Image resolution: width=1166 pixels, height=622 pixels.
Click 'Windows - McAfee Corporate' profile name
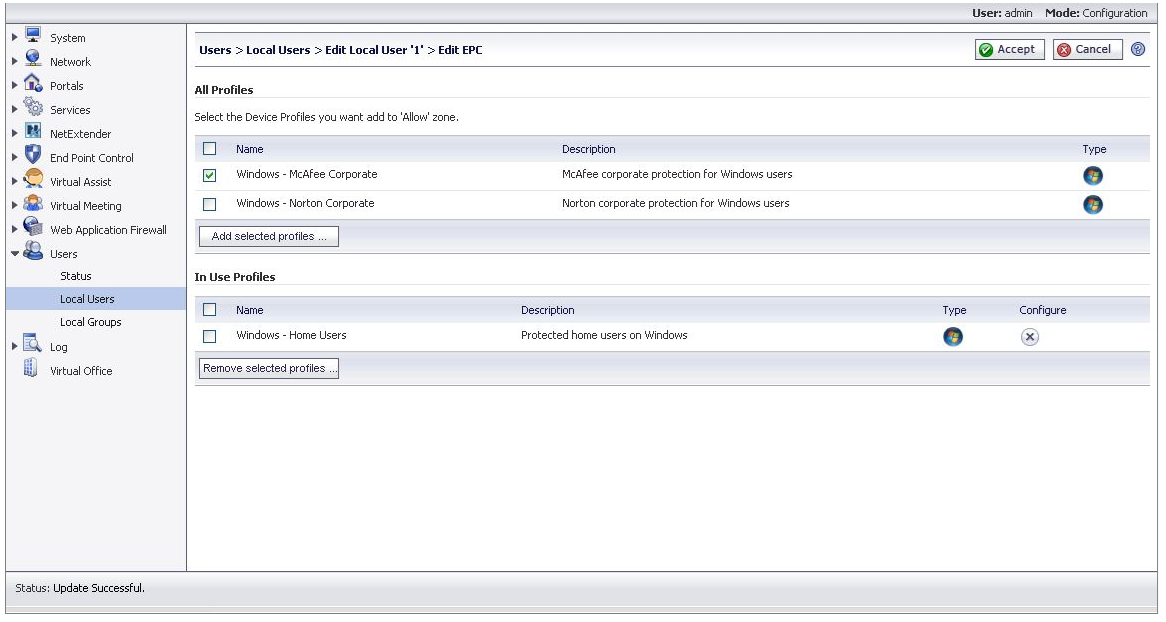(x=306, y=174)
